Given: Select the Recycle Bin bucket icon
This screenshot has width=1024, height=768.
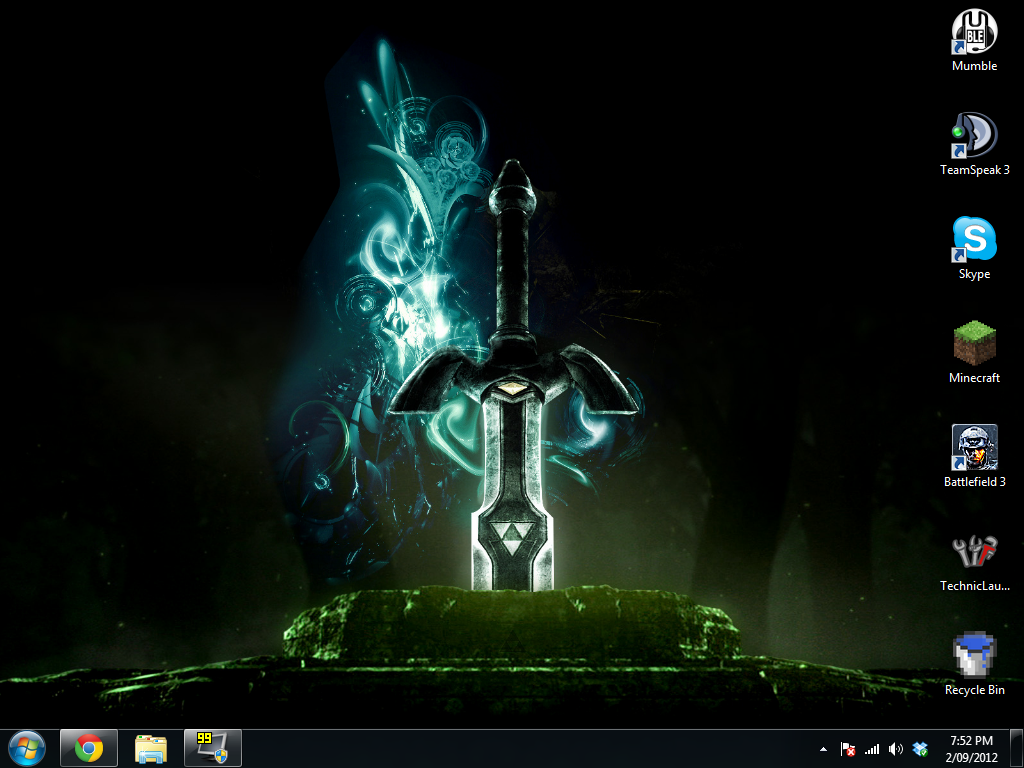Looking at the screenshot, I should click(974, 654).
